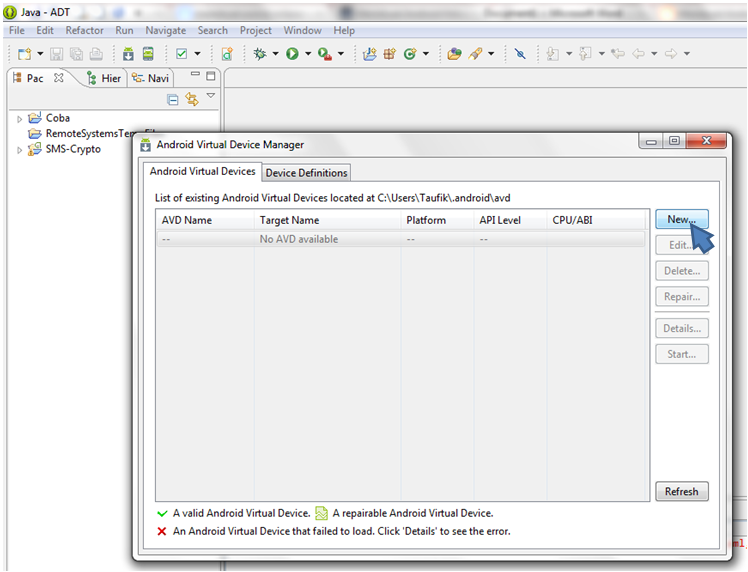Open the Project menu
This screenshot has width=748, height=572.
pyautogui.click(x=256, y=31)
